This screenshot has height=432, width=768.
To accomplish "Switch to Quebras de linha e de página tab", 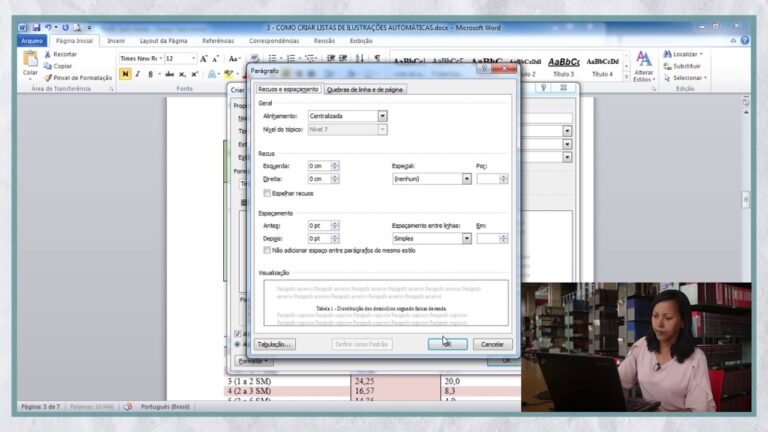I will click(364, 90).
